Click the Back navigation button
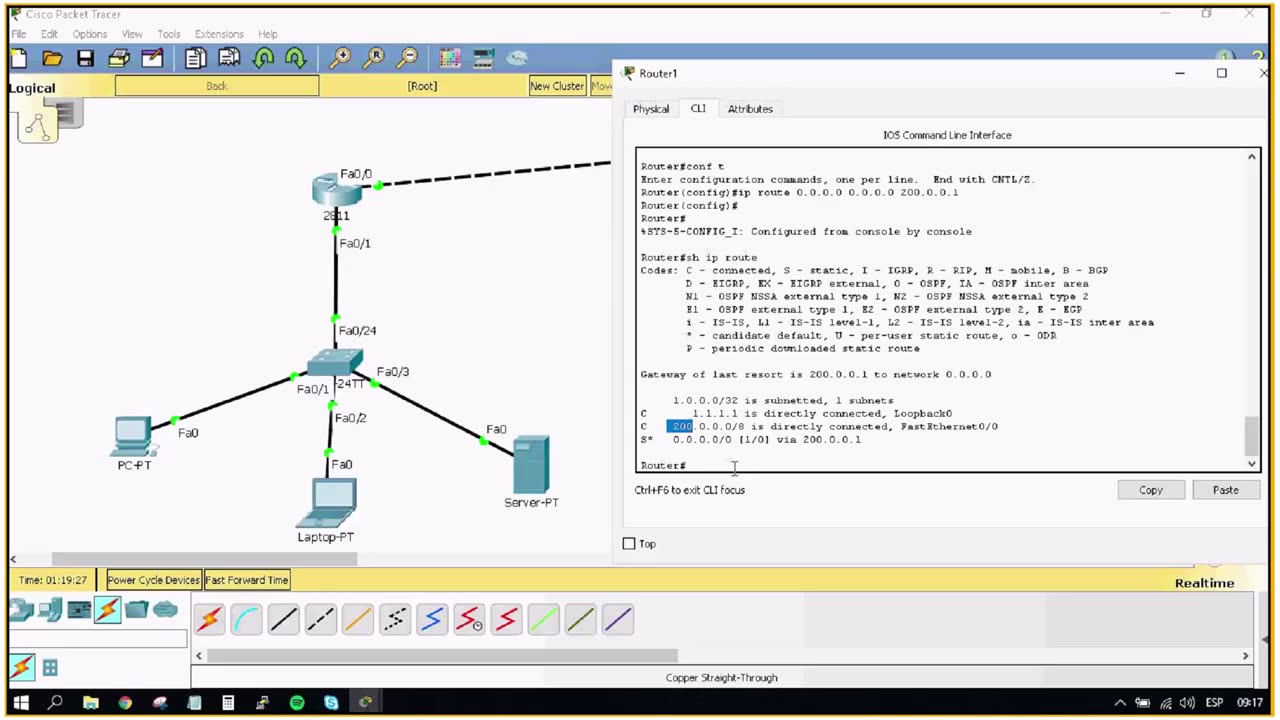1280x720 pixels. [x=217, y=86]
